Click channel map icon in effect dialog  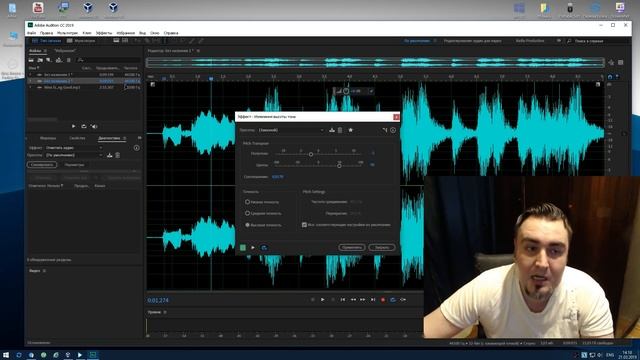coord(384,130)
